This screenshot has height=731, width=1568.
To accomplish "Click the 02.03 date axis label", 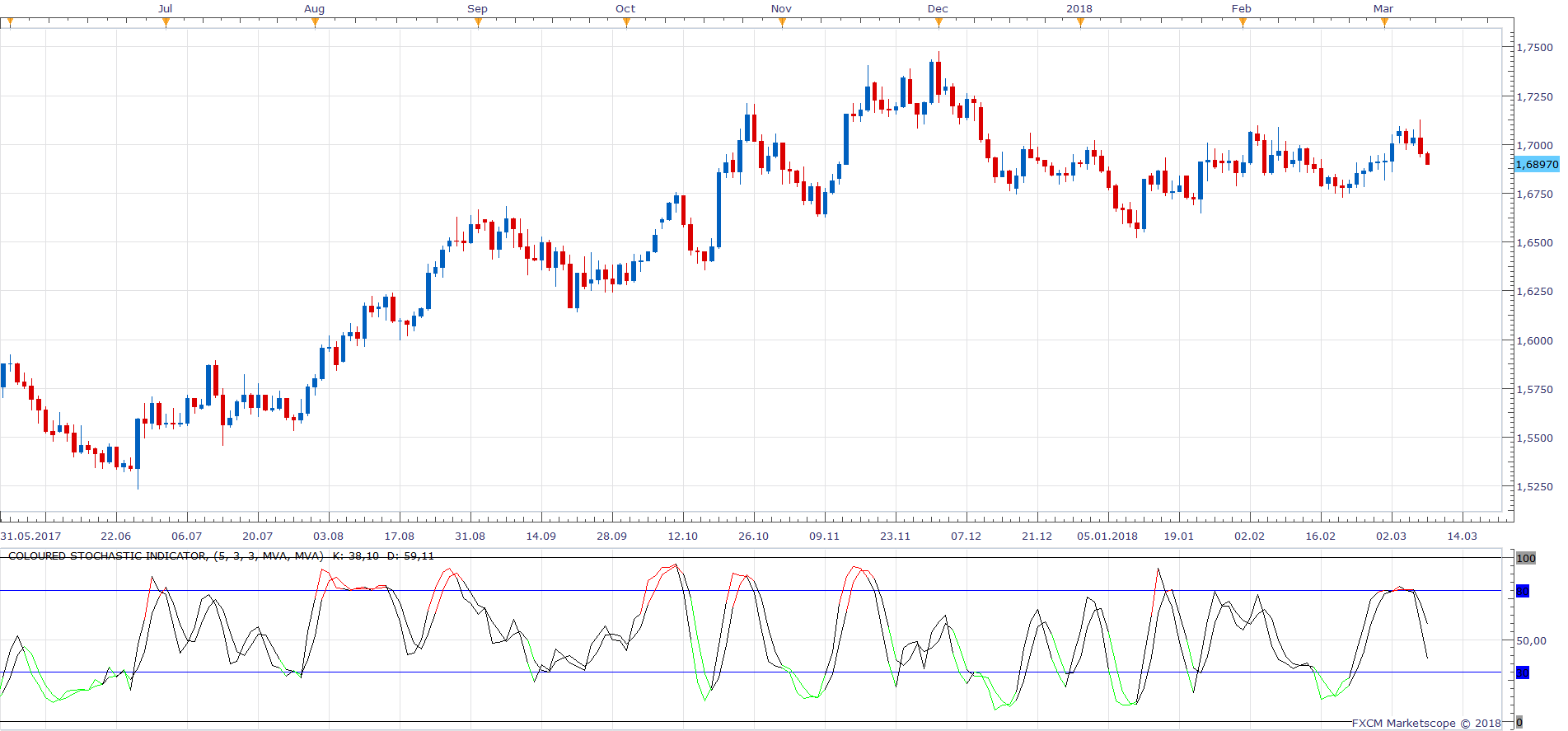I will 1392,536.
